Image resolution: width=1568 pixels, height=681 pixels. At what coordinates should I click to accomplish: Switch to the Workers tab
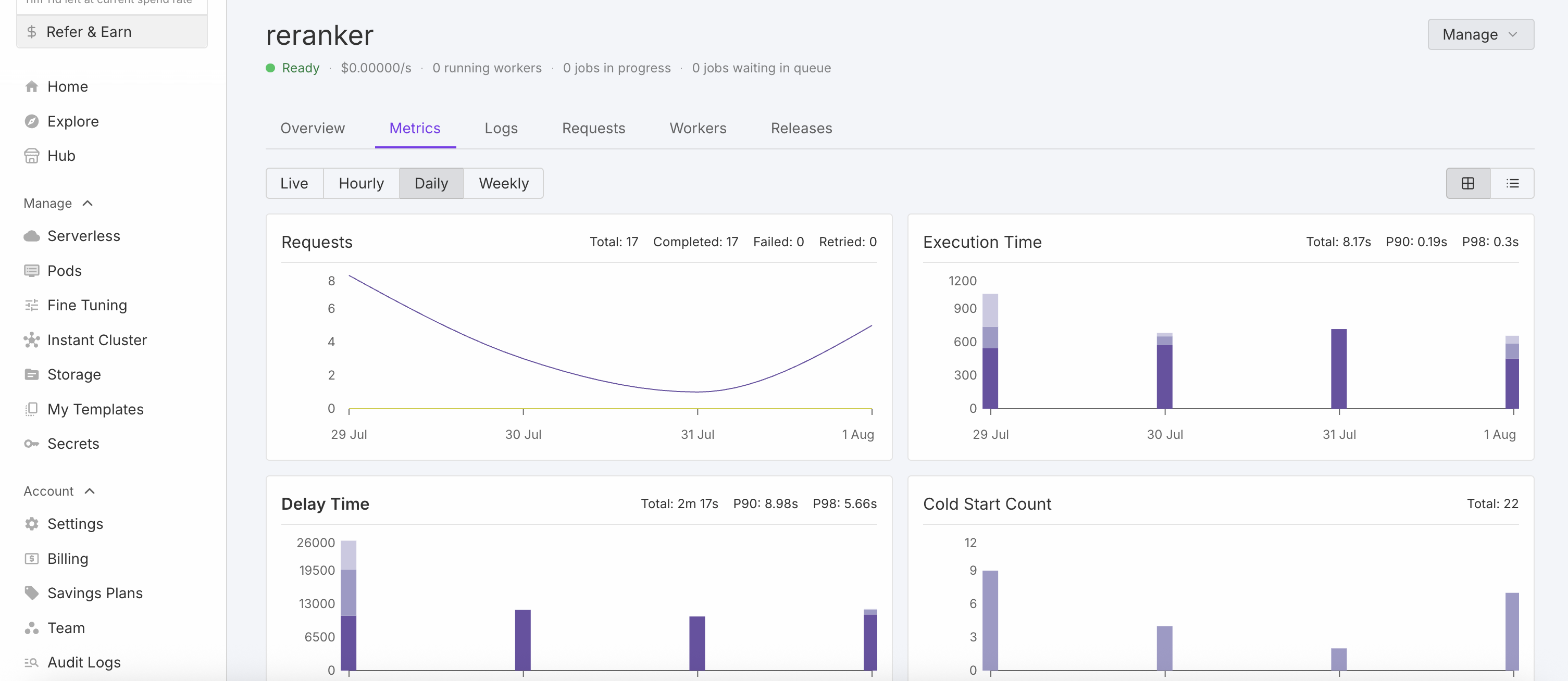point(698,129)
